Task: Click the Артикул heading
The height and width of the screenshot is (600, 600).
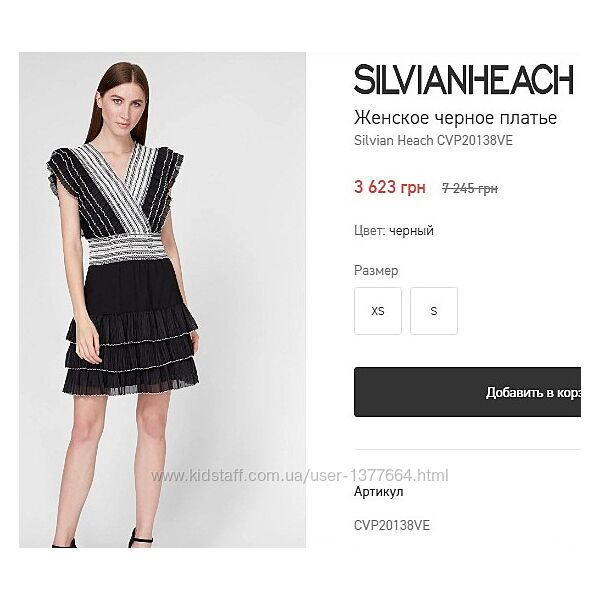Action: click(378, 491)
